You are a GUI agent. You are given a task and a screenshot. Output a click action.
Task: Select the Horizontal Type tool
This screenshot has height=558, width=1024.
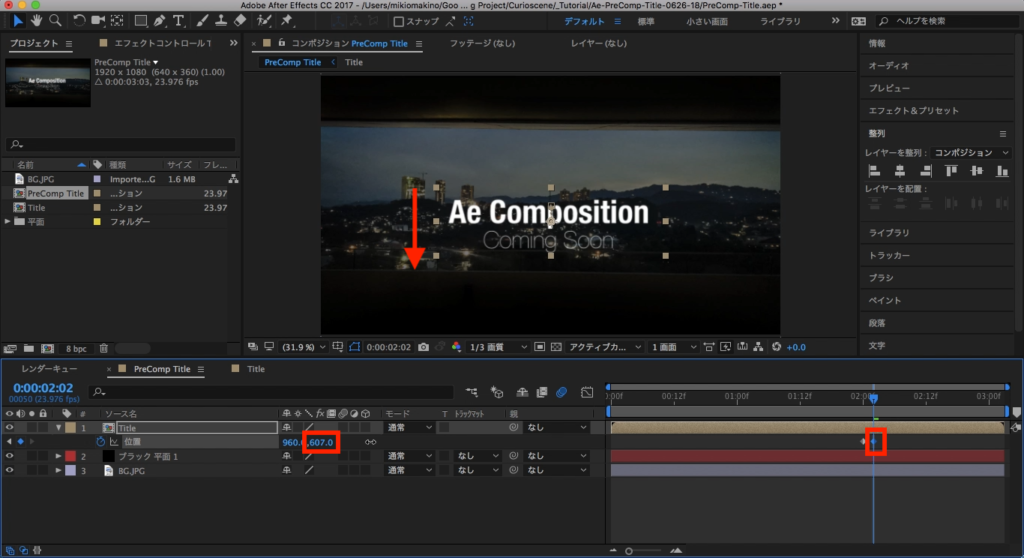(x=179, y=20)
